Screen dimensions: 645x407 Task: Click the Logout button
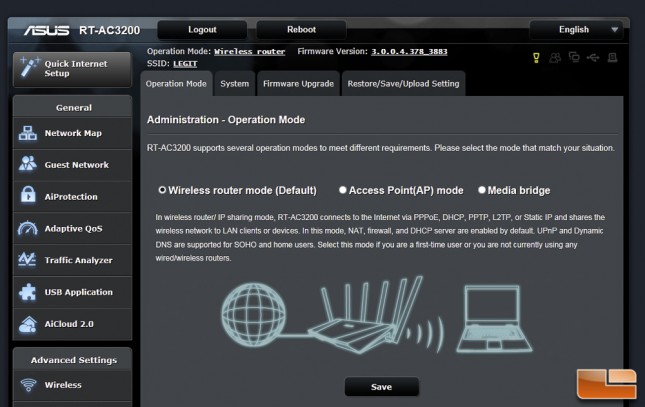pos(202,30)
